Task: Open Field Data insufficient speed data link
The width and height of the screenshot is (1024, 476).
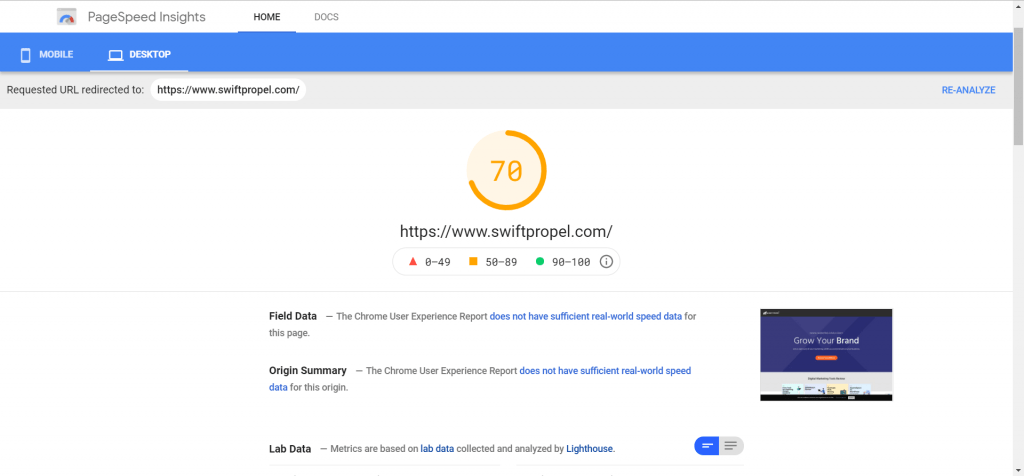Action: [586, 316]
